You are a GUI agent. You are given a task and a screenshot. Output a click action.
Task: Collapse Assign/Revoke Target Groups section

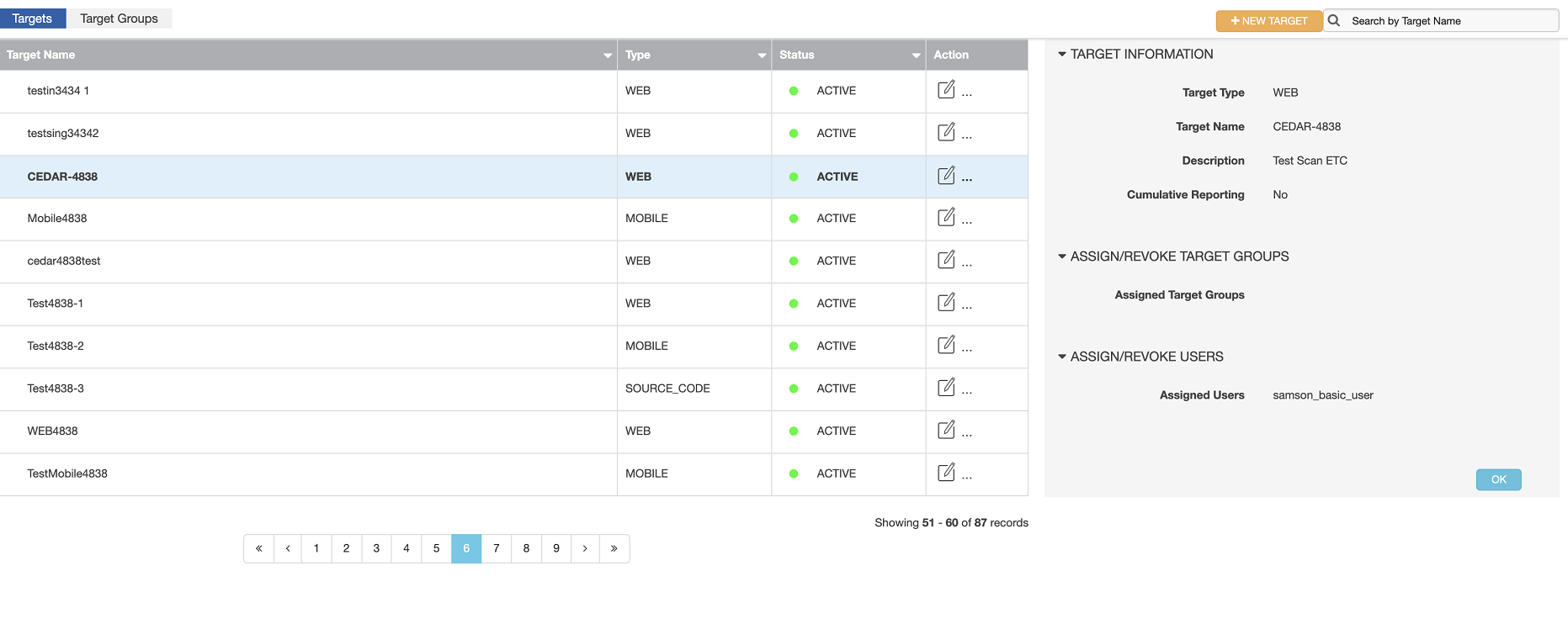pyautogui.click(x=1062, y=257)
